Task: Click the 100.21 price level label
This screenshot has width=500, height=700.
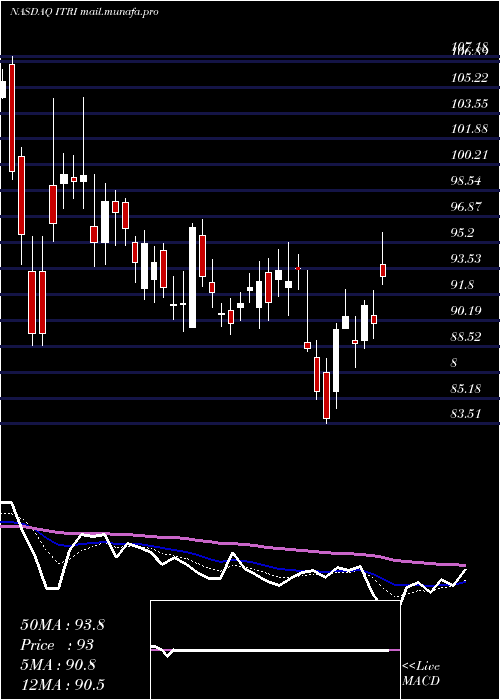Action: pos(469,155)
